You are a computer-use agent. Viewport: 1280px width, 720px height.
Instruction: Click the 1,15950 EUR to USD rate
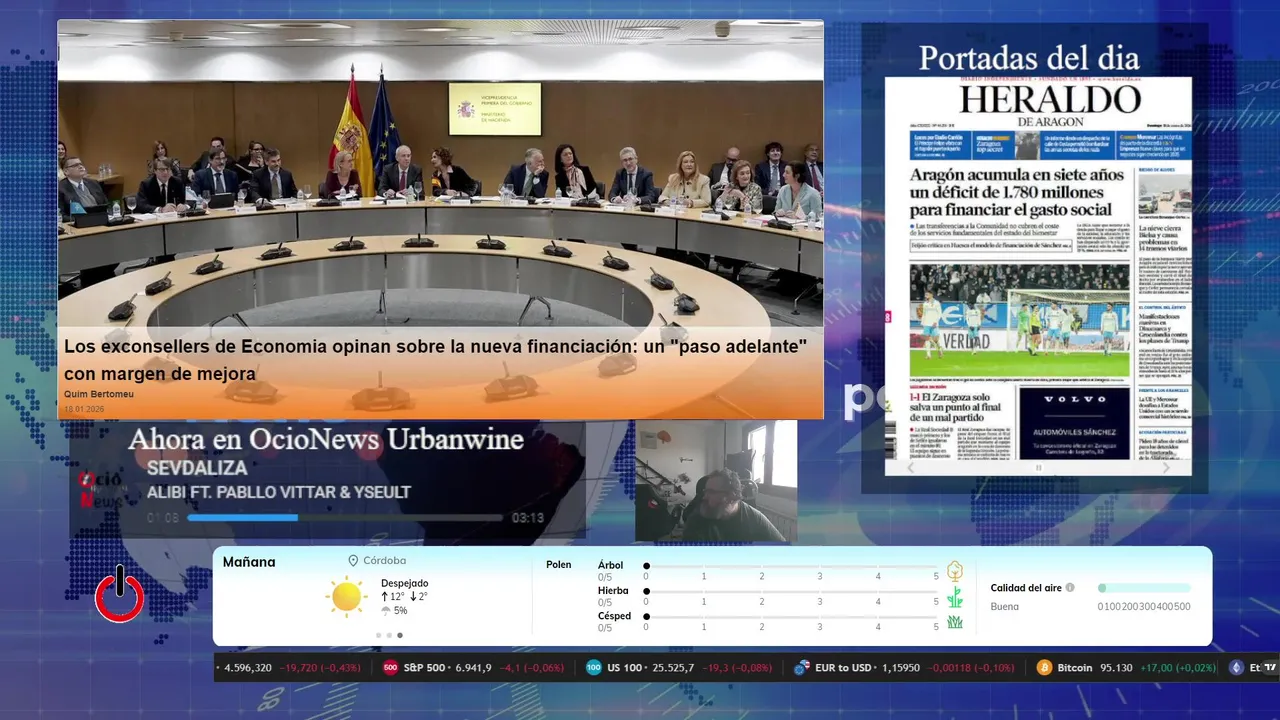pos(900,668)
